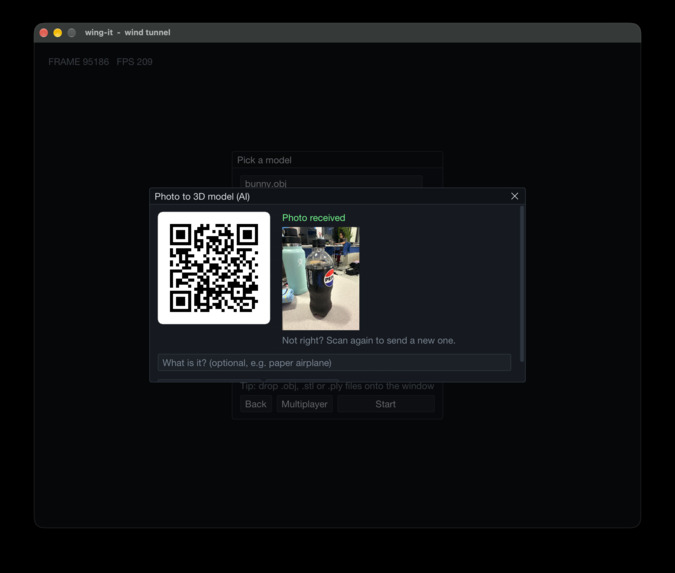Open the Multiplayer option
Screen dimensions: 675x573
[304, 404]
